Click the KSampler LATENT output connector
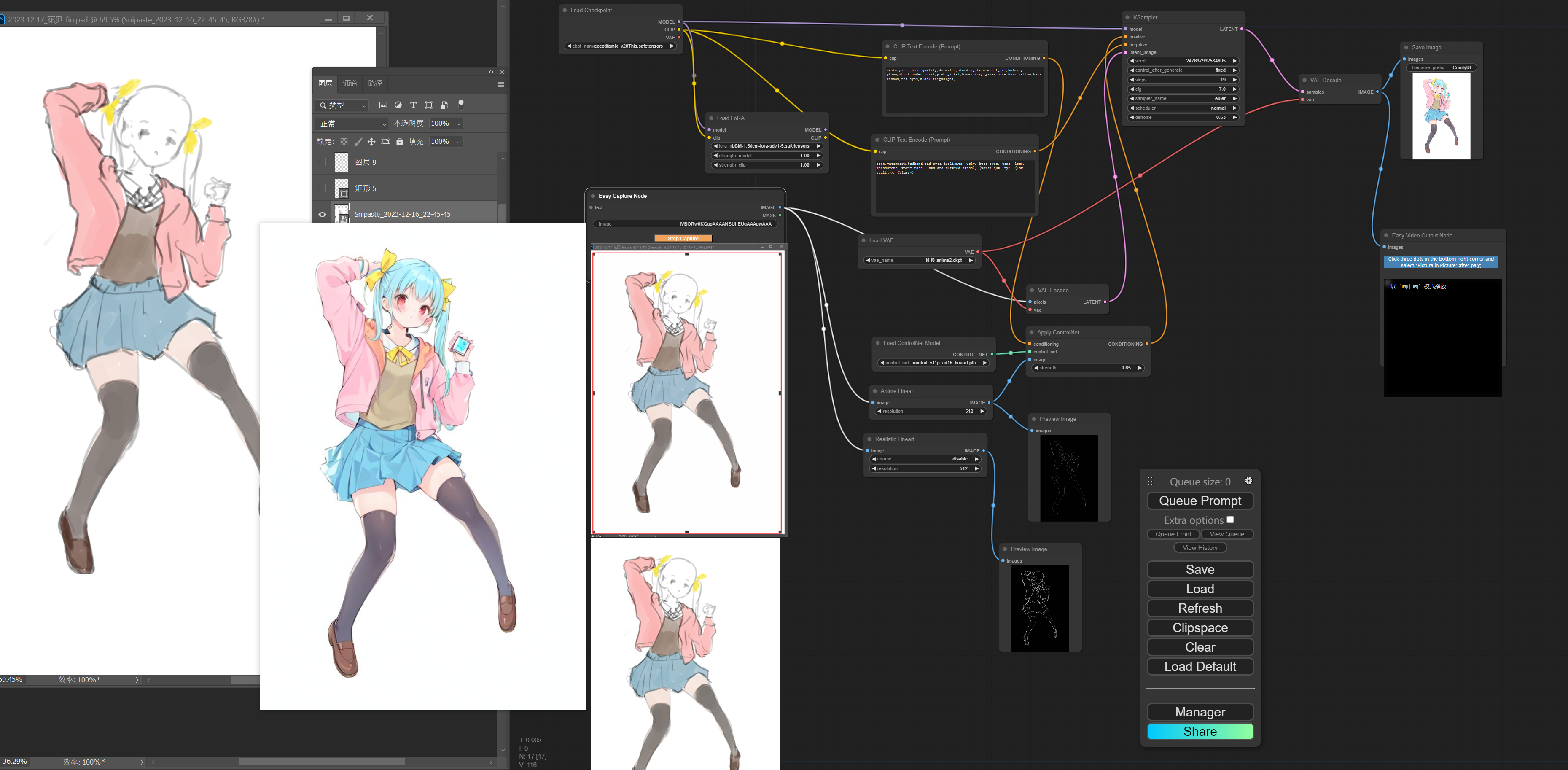Viewport: 1568px width, 770px height. [x=1242, y=29]
